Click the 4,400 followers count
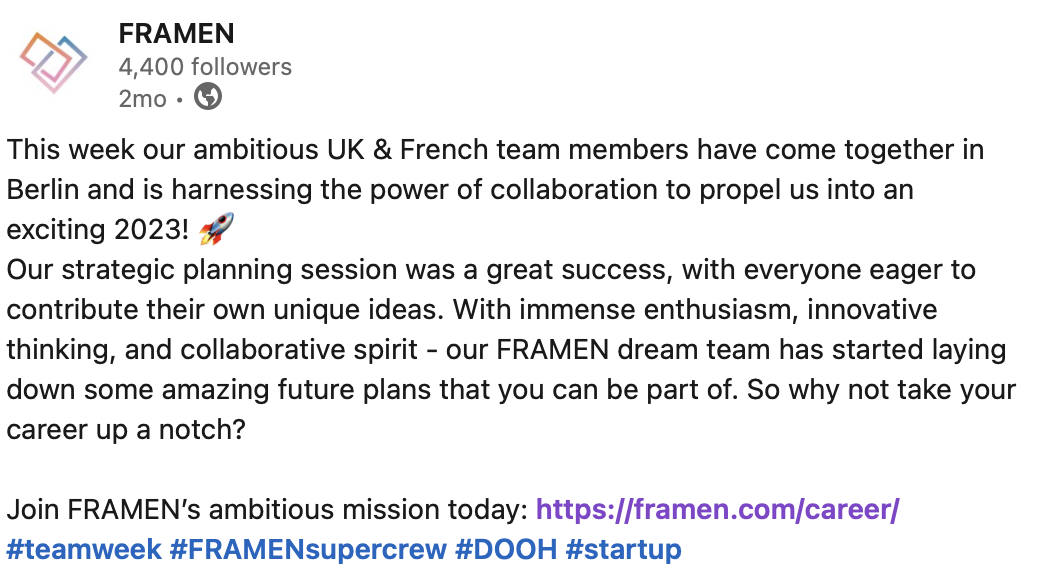The width and height of the screenshot is (1042, 570). tap(205, 67)
